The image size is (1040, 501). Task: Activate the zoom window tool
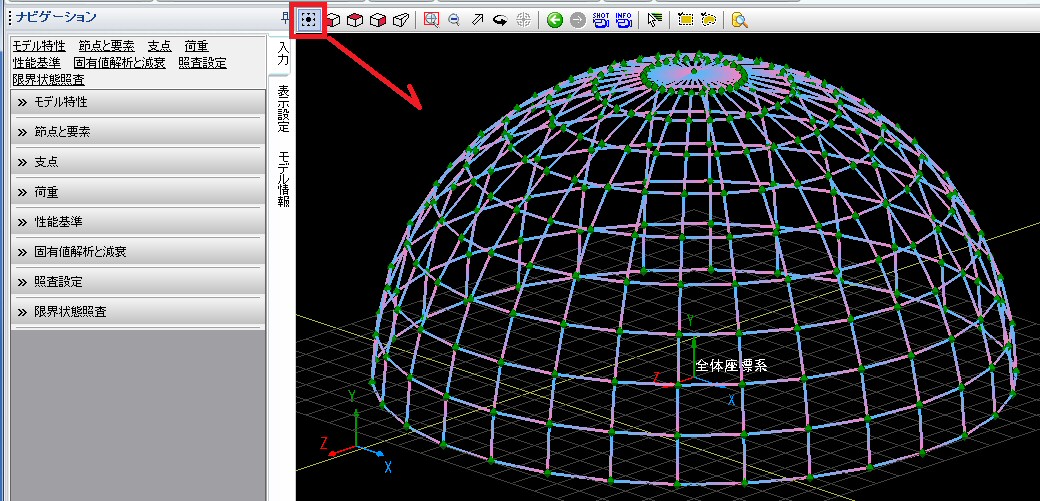click(x=431, y=21)
